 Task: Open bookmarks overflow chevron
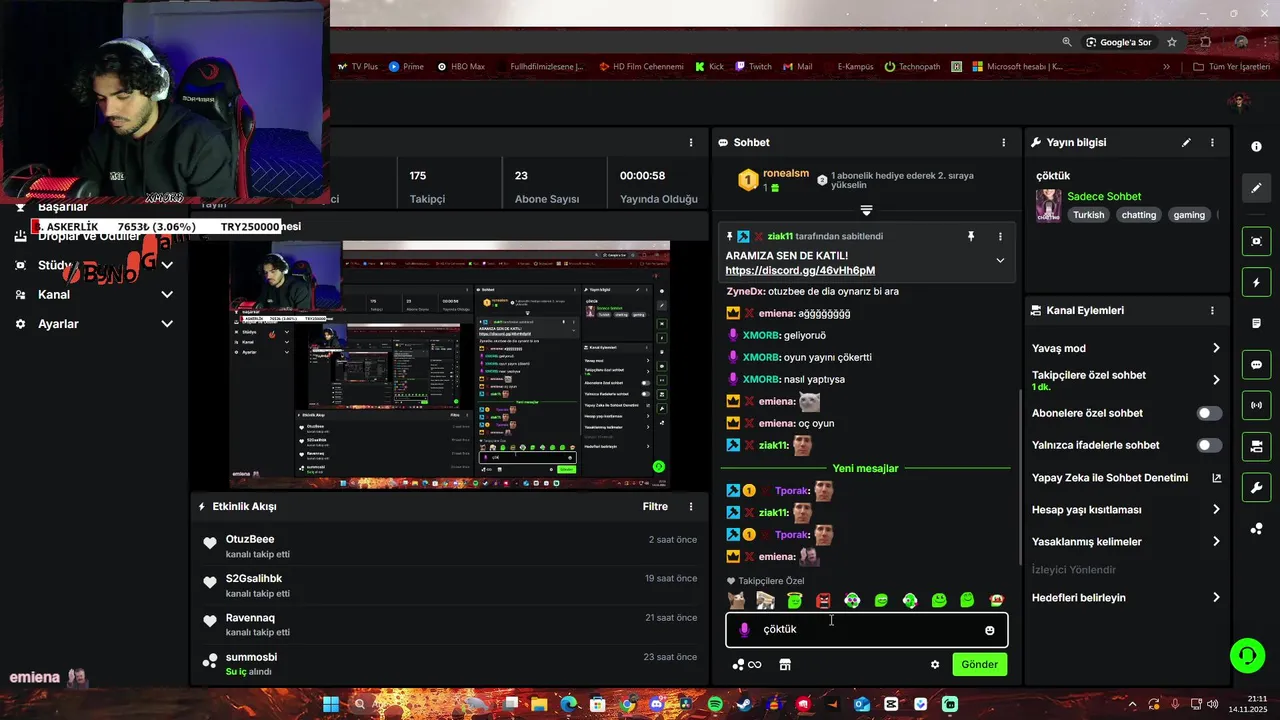(x=1166, y=67)
